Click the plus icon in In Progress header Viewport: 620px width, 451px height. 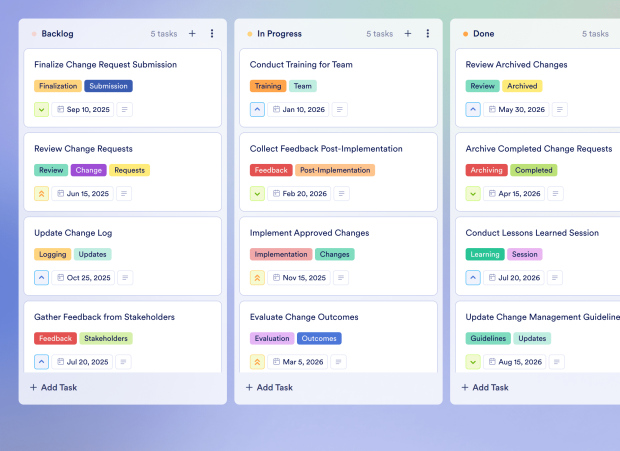coord(408,33)
